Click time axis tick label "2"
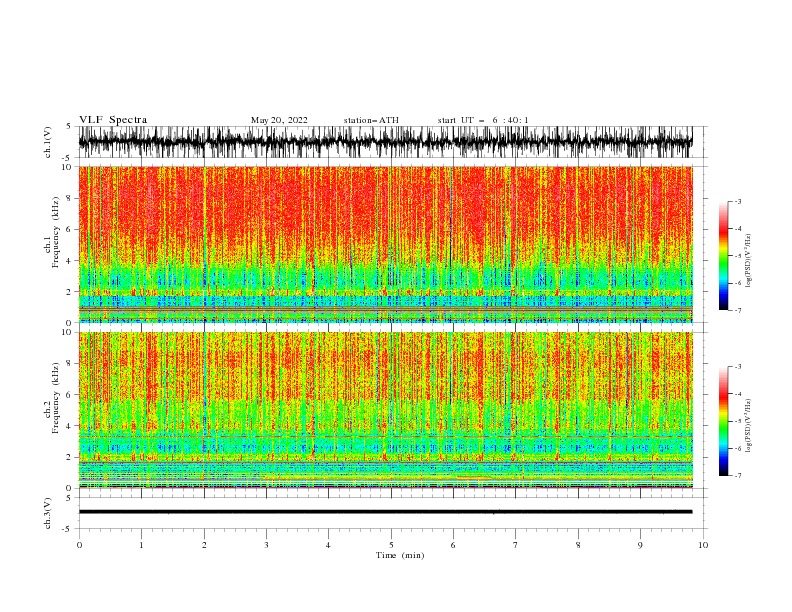 point(204,545)
